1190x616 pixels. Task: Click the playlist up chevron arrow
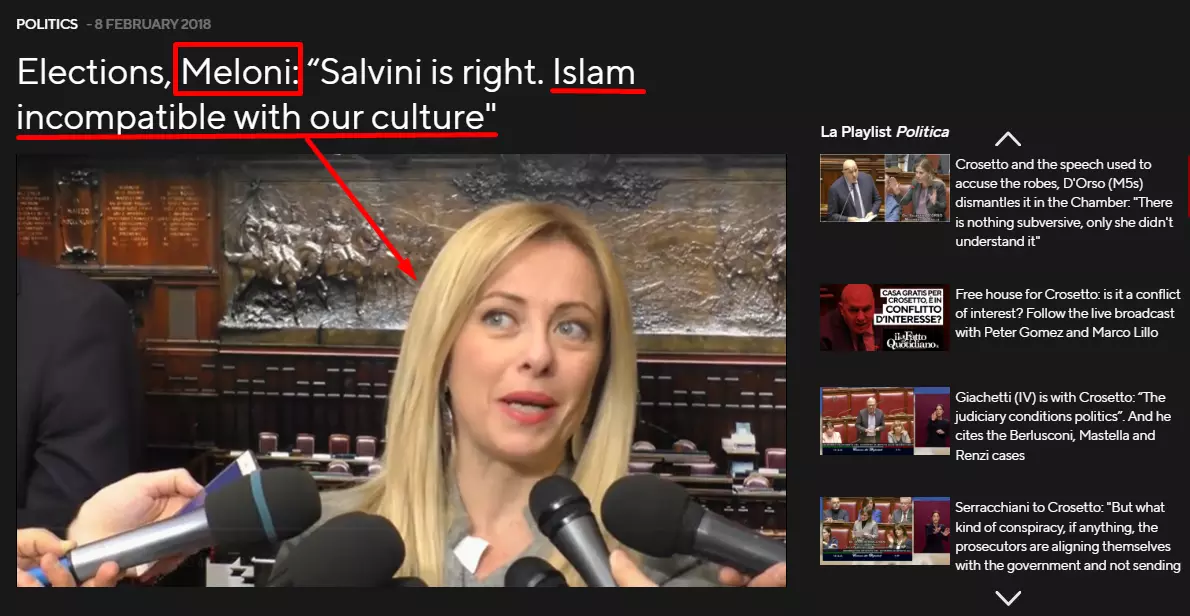[1007, 139]
